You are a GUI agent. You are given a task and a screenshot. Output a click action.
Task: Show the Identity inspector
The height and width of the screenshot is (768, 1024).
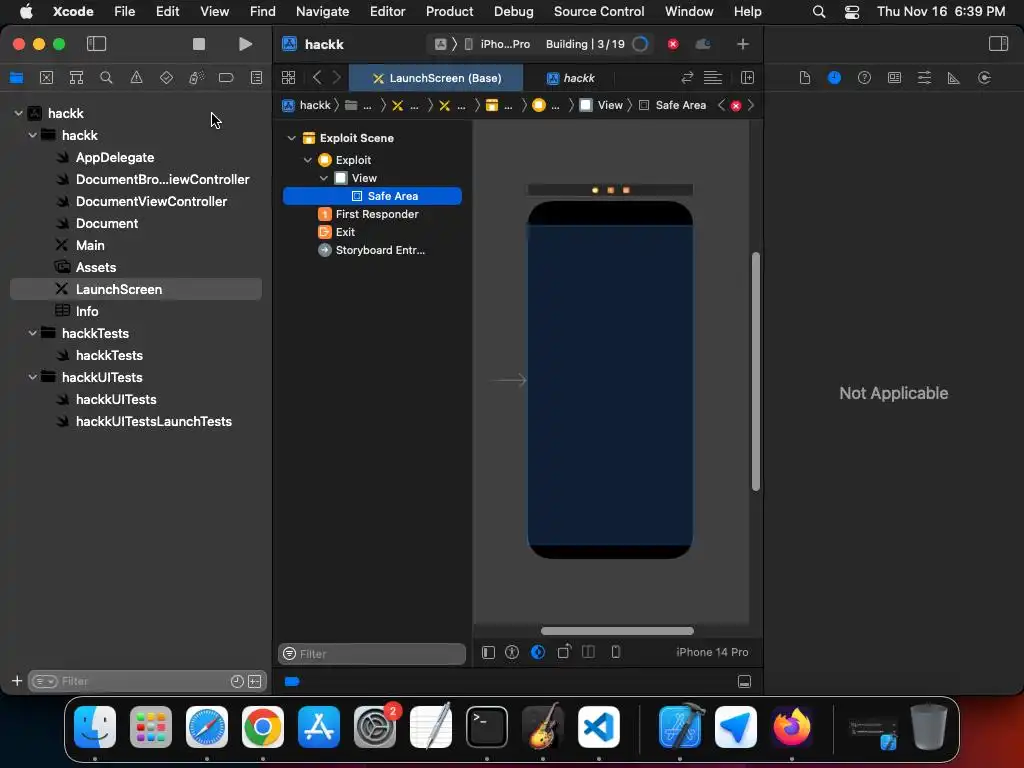tap(895, 78)
